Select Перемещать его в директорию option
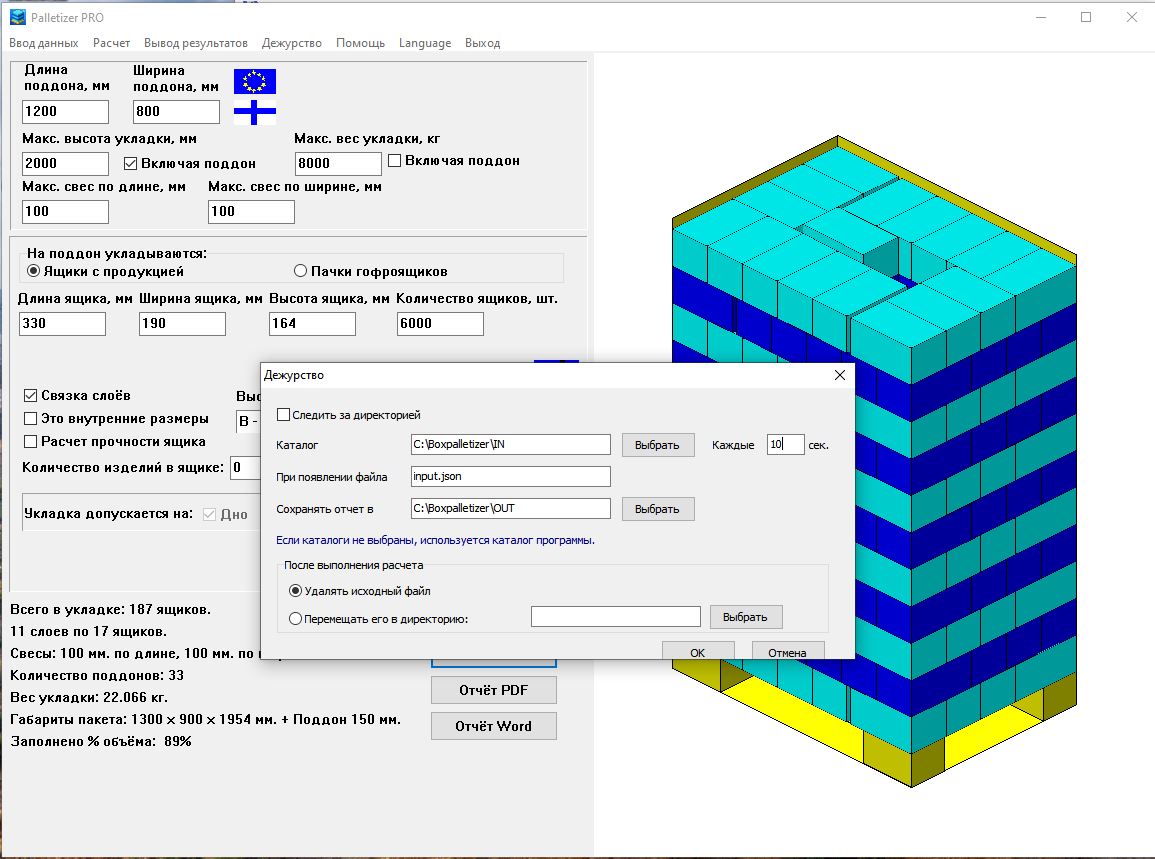The width and height of the screenshot is (1155, 859). 295,619
